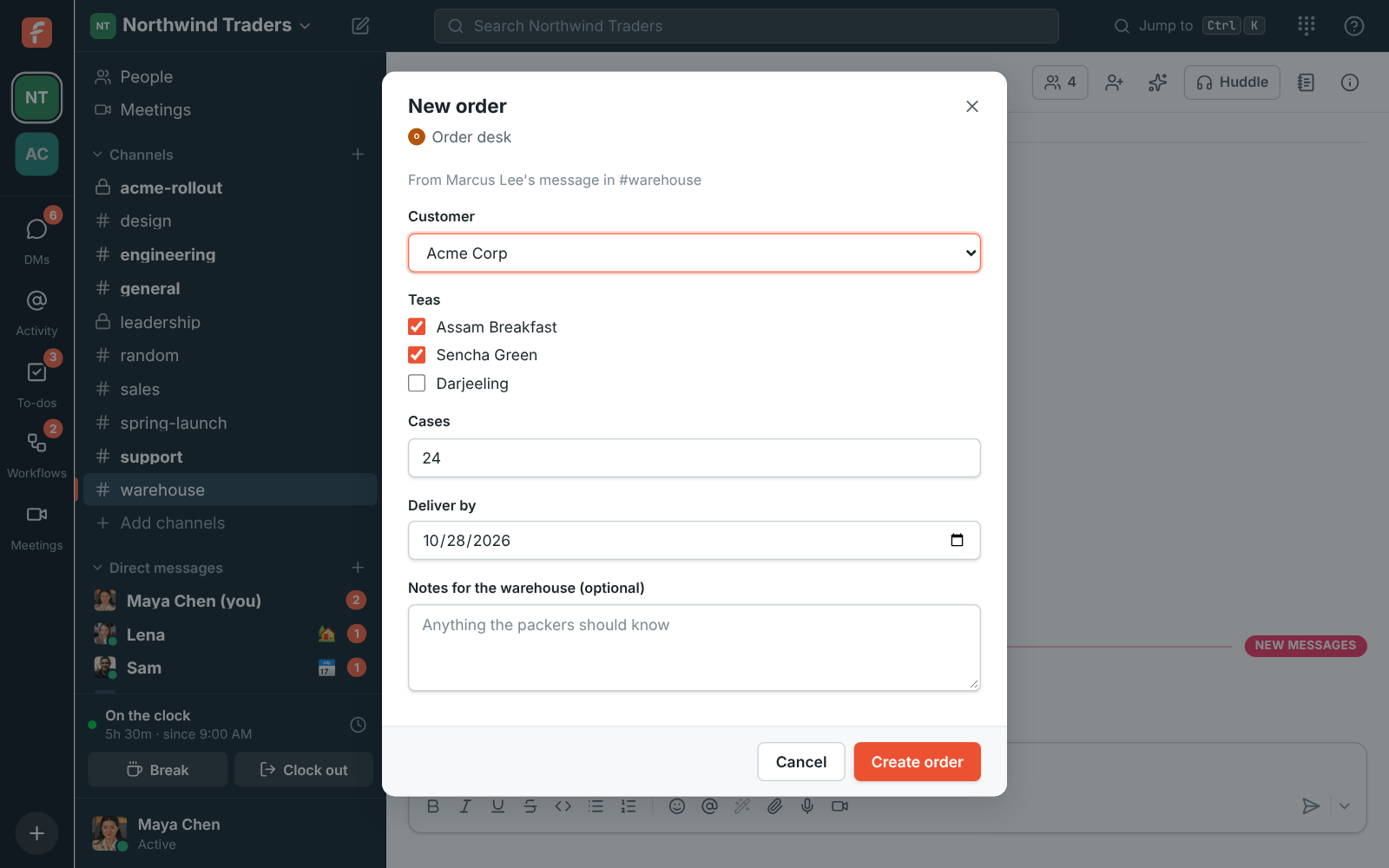View the 4 channel members
1389x868 pixels.
click(1060, 82)
